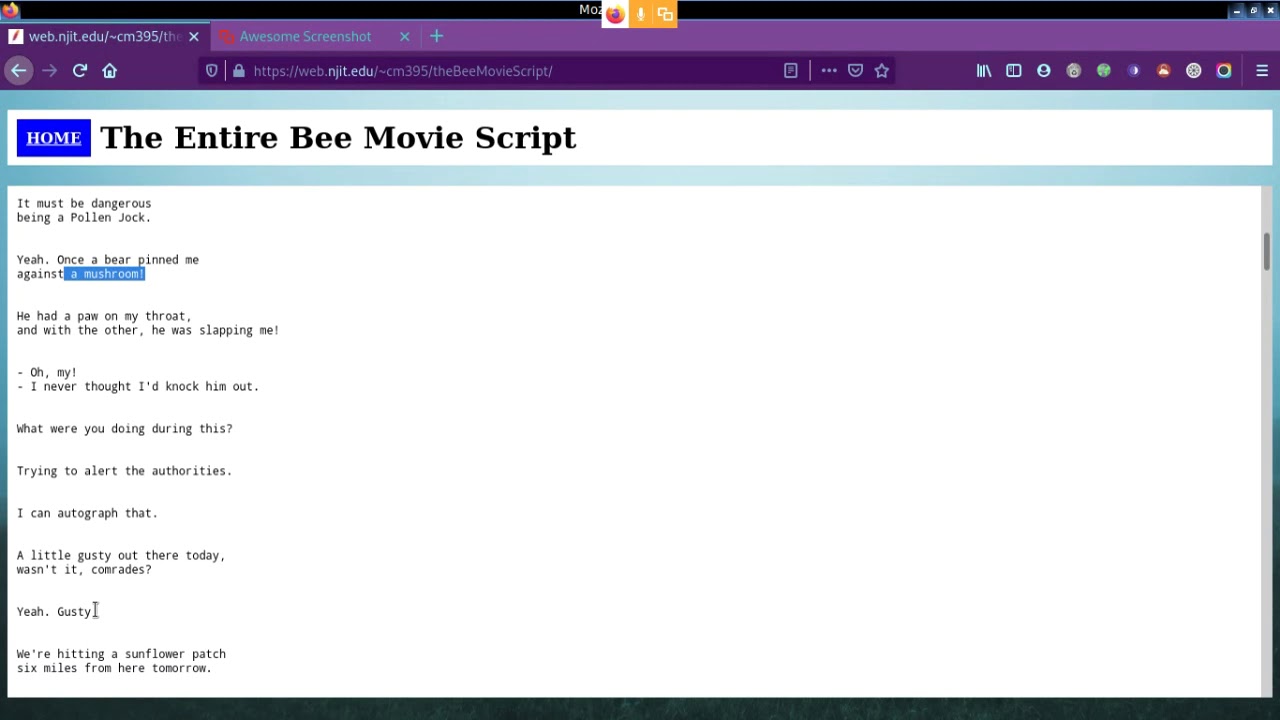The width and height of the screenshot is (1280, 720).
Task: Click "- I never thought I'd knock him out."
Action: point(138,386)
